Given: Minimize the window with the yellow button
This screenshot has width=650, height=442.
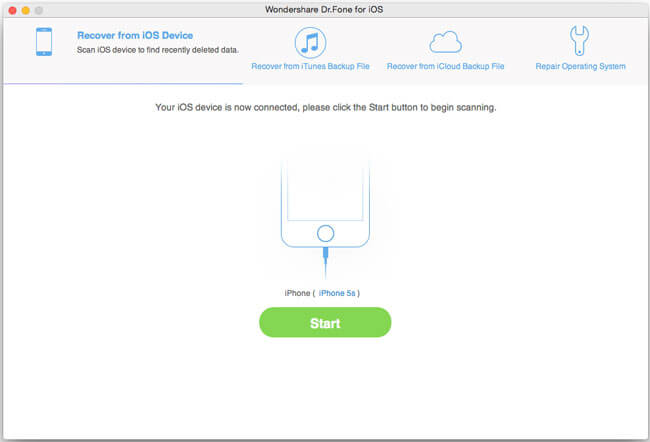Looking at the screenshot, I should [26, 10].
